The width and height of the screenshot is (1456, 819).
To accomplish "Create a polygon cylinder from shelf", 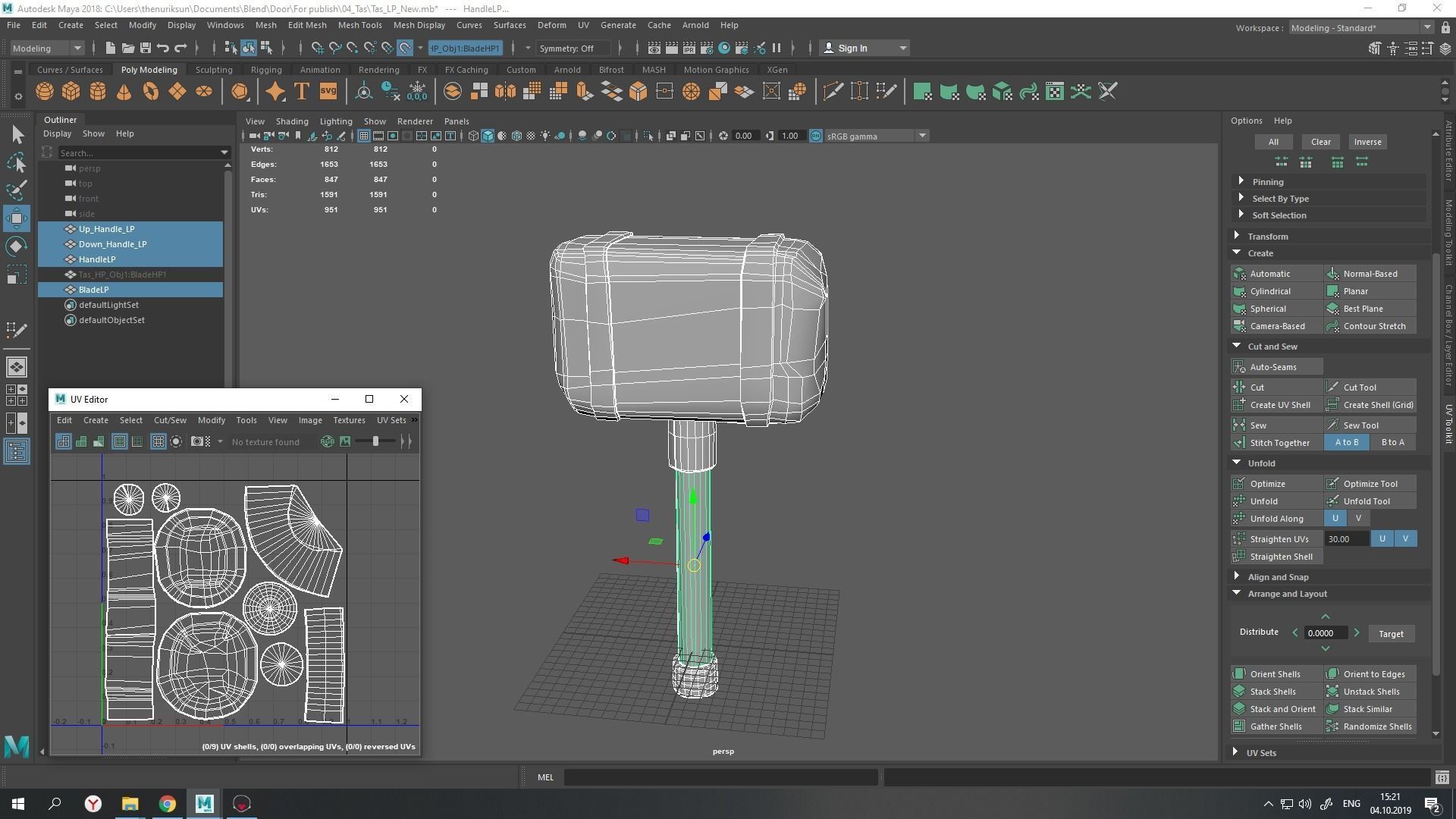I will 98,92.
